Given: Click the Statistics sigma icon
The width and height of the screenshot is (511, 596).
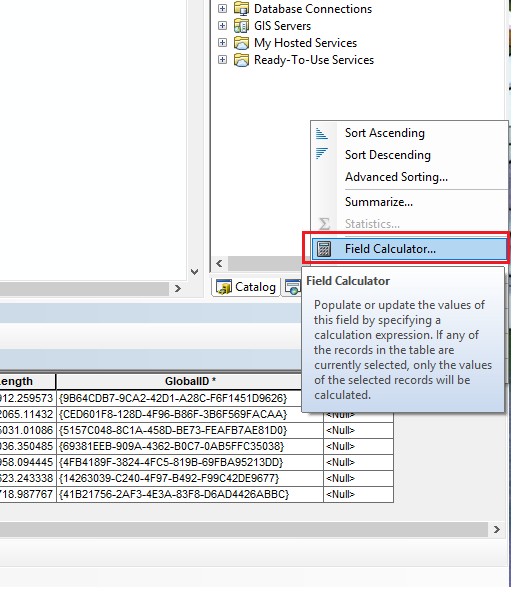Looking at the screenshot, I should point(324,224).
